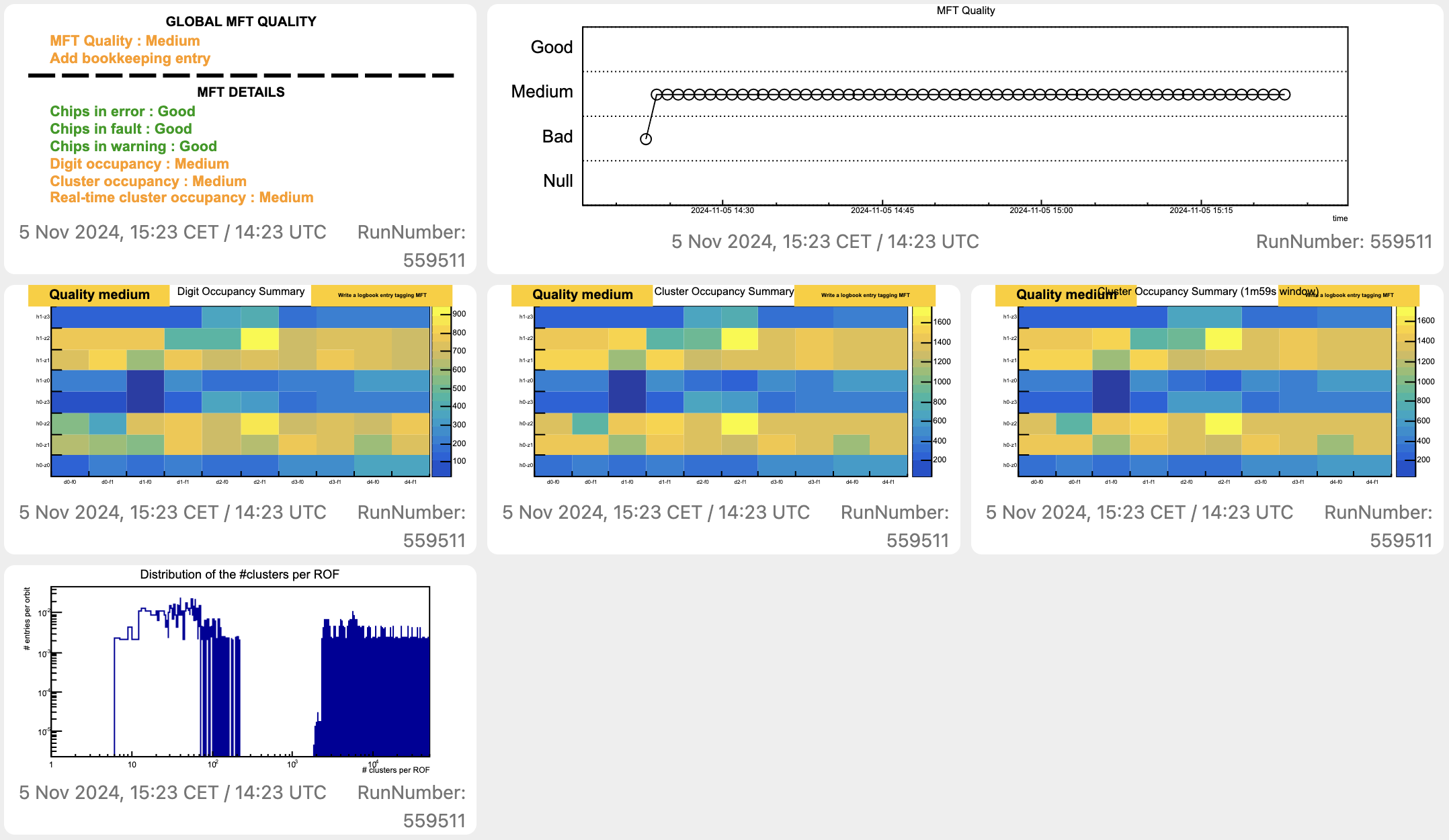1449x840 pixels.
Task: Click bright yellow h0-z2 / d2-f1 cell in Cluster Occupancy Summary
Action: tap(739, 424)
